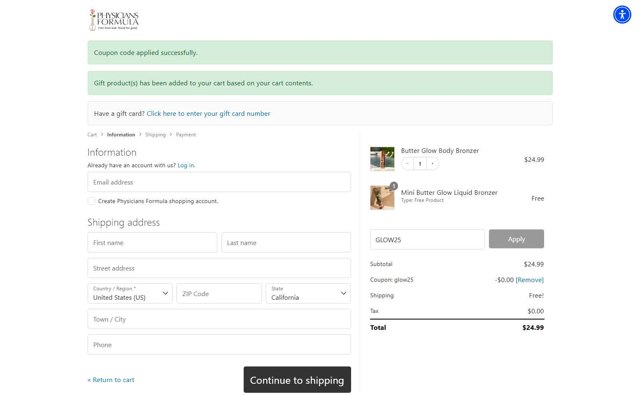This screenshot has height=395, width=640.
Task: Click the Coupon code applied successfully message
Action: 146,53
